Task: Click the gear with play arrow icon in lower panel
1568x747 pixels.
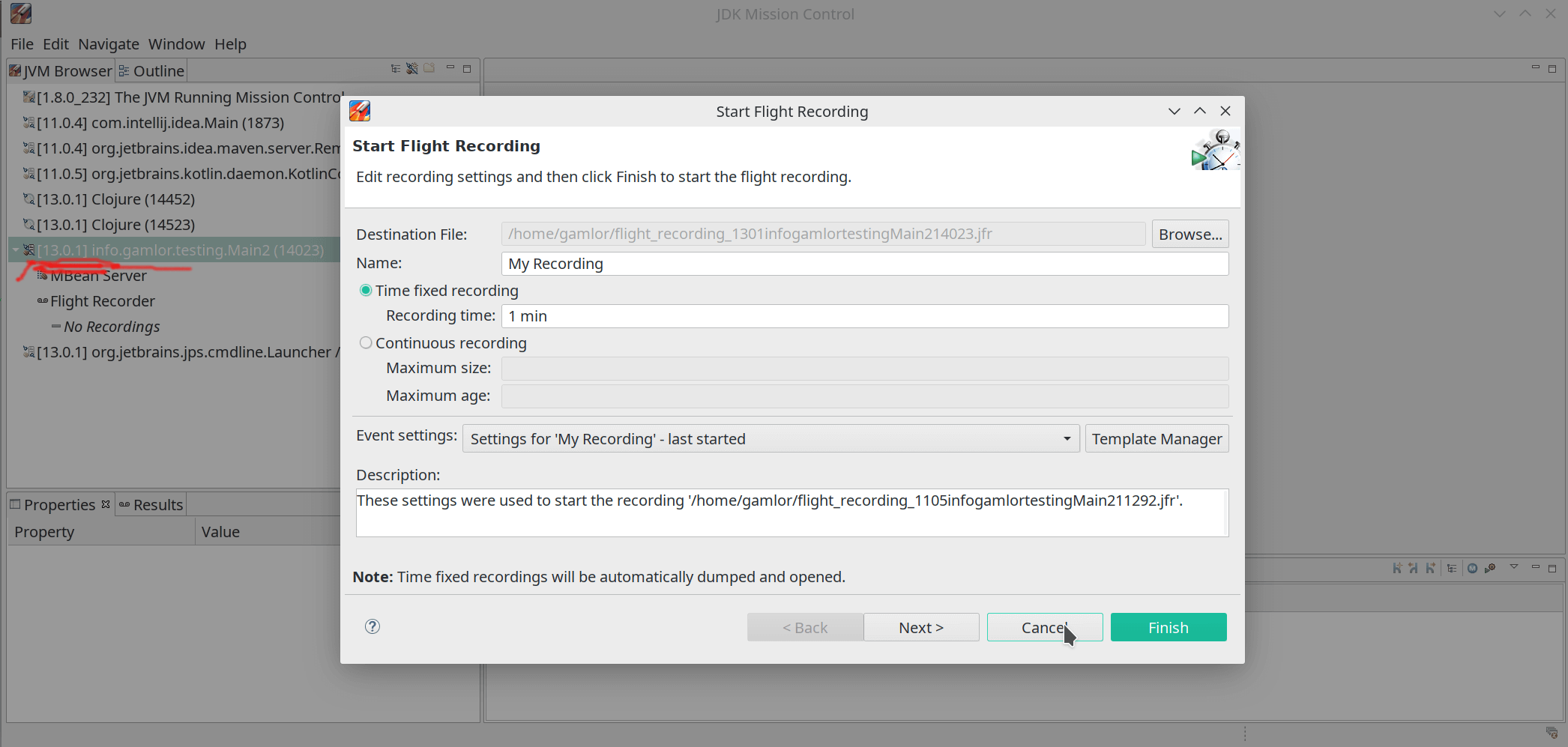Action: 1490,568
